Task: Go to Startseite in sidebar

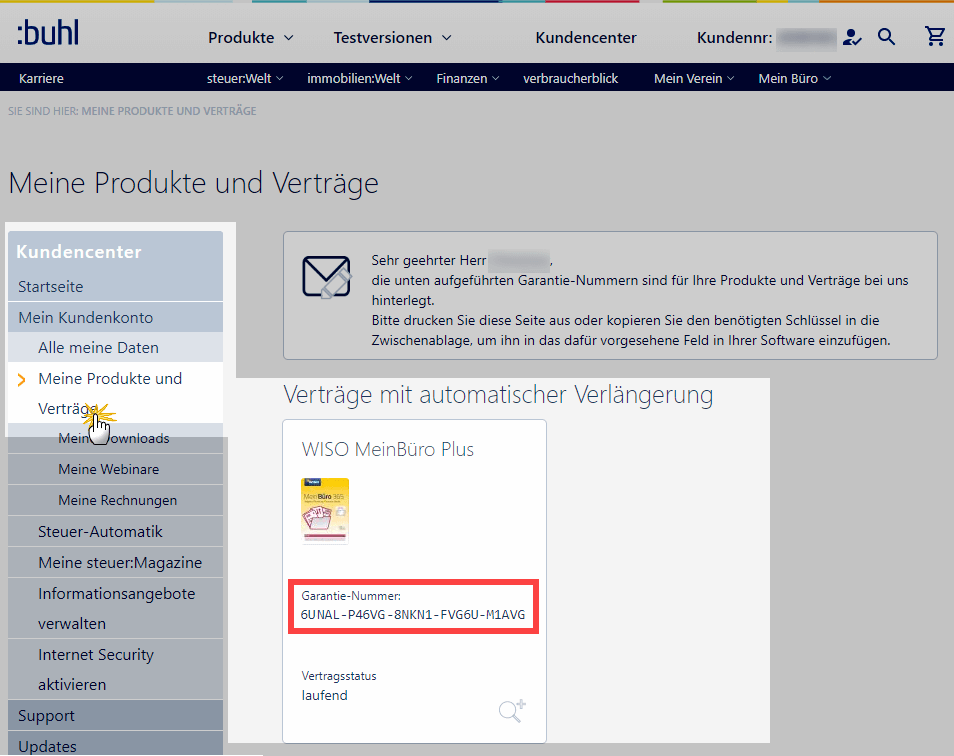Action: pos(116,286)
